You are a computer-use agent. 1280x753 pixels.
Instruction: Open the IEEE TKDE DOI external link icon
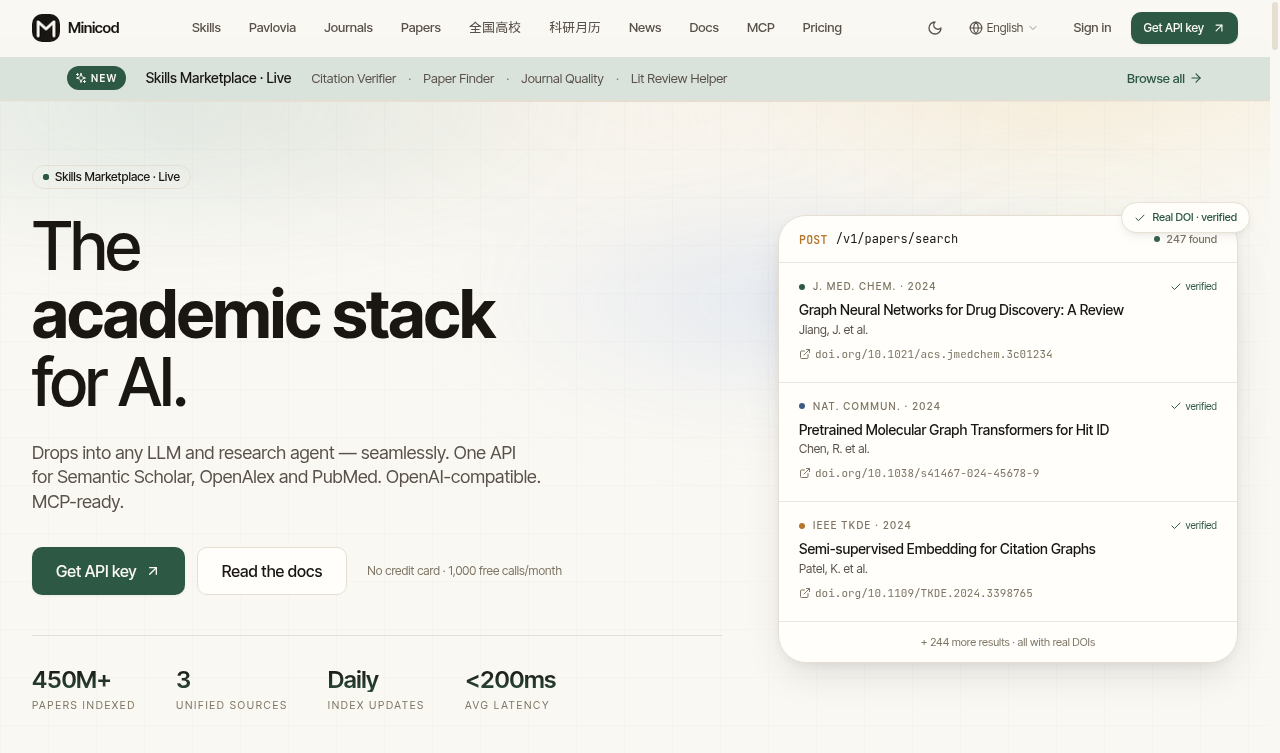click(805, 593)
